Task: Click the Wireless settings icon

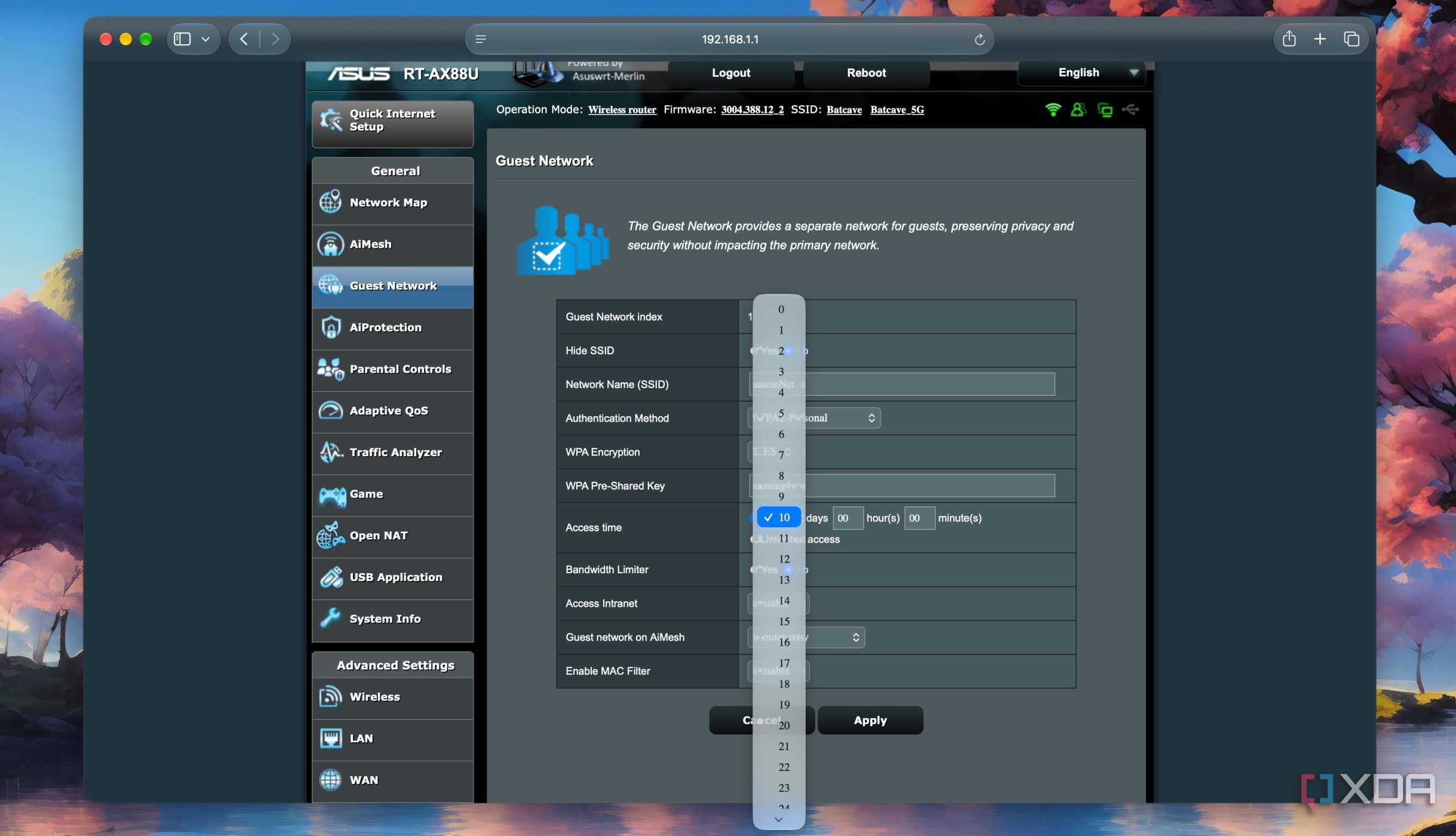Action: [330, 697]
